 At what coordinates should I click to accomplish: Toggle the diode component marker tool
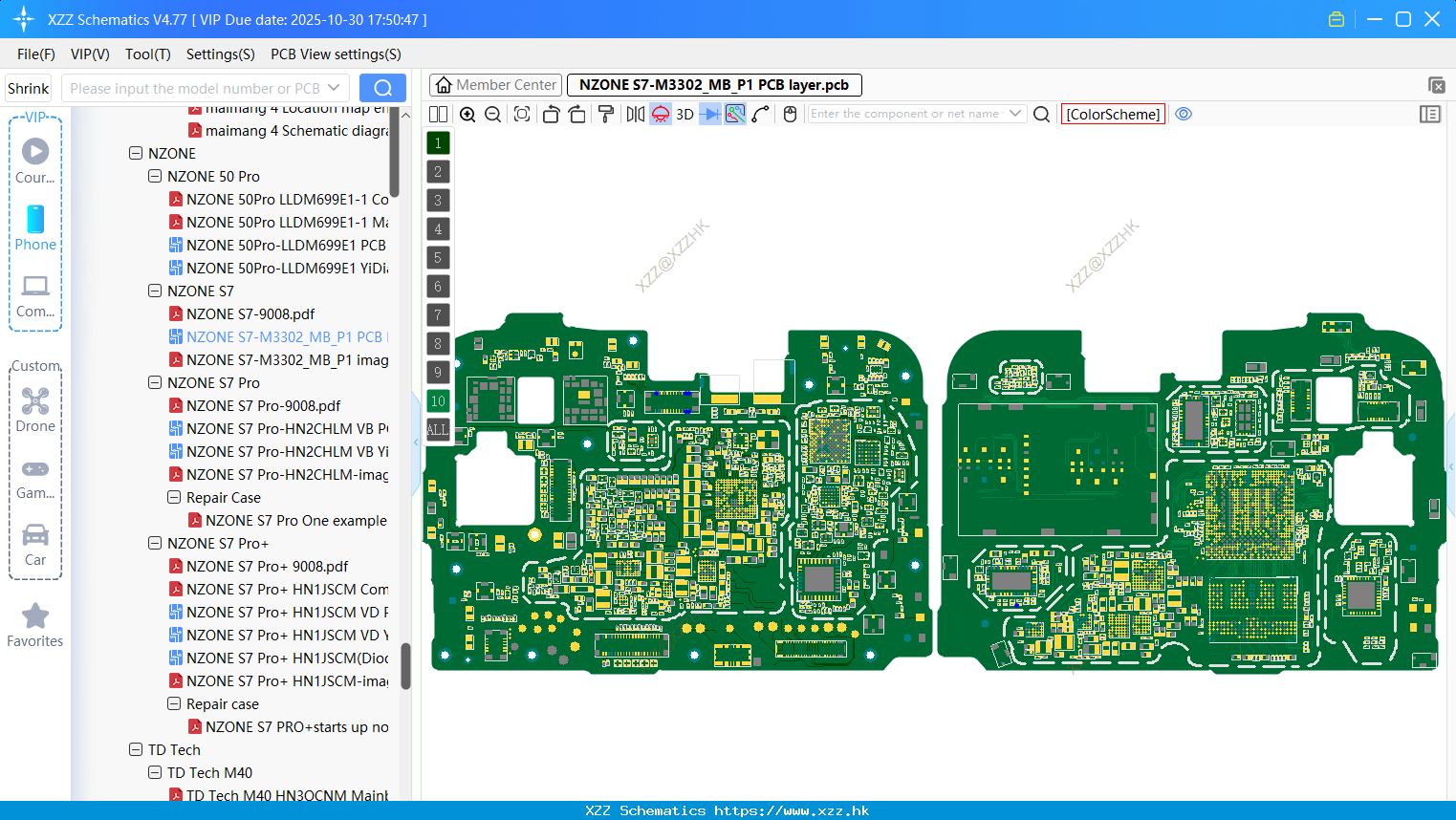coord(709,114)
